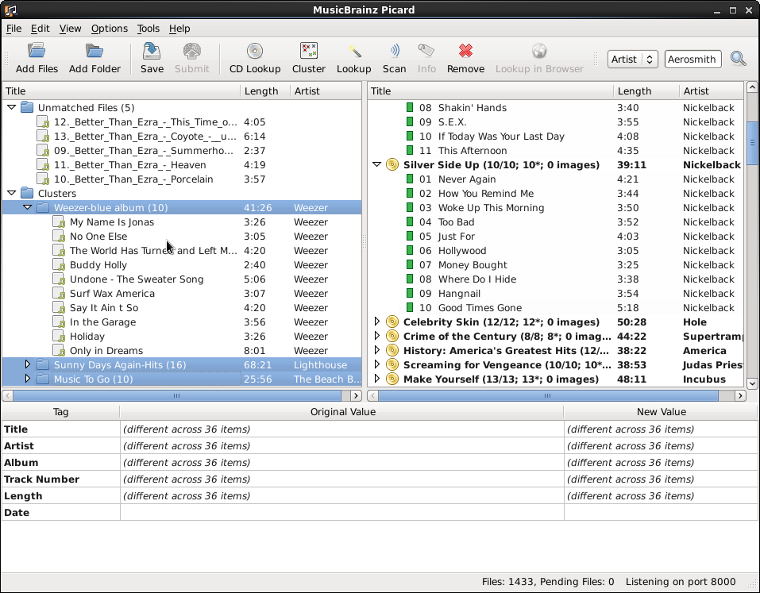The image size is (760, 593).
Task: Click the Lookup toolbar icon
Action: tap(353, 52)
